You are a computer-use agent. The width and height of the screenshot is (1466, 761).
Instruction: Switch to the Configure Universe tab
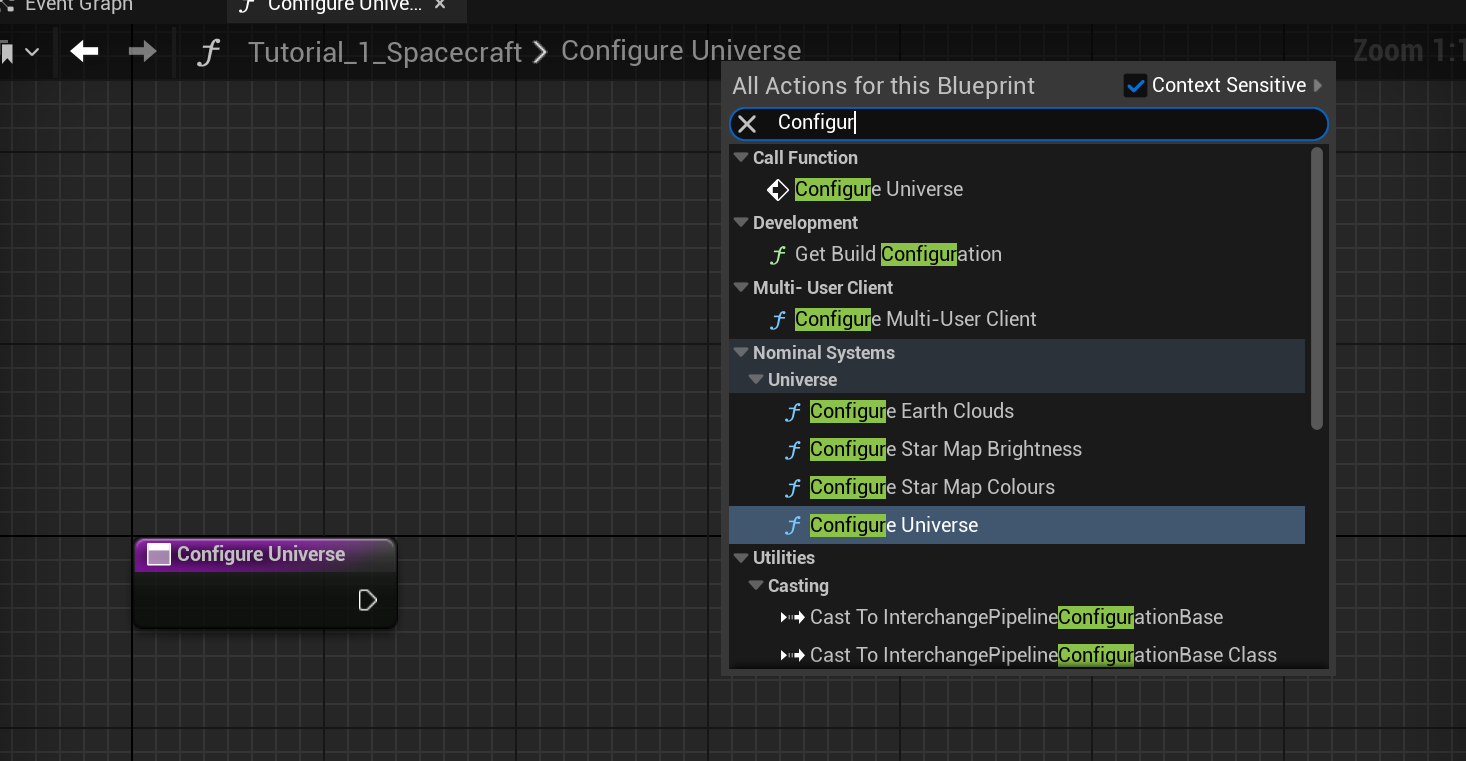click(x=344, y=6)
